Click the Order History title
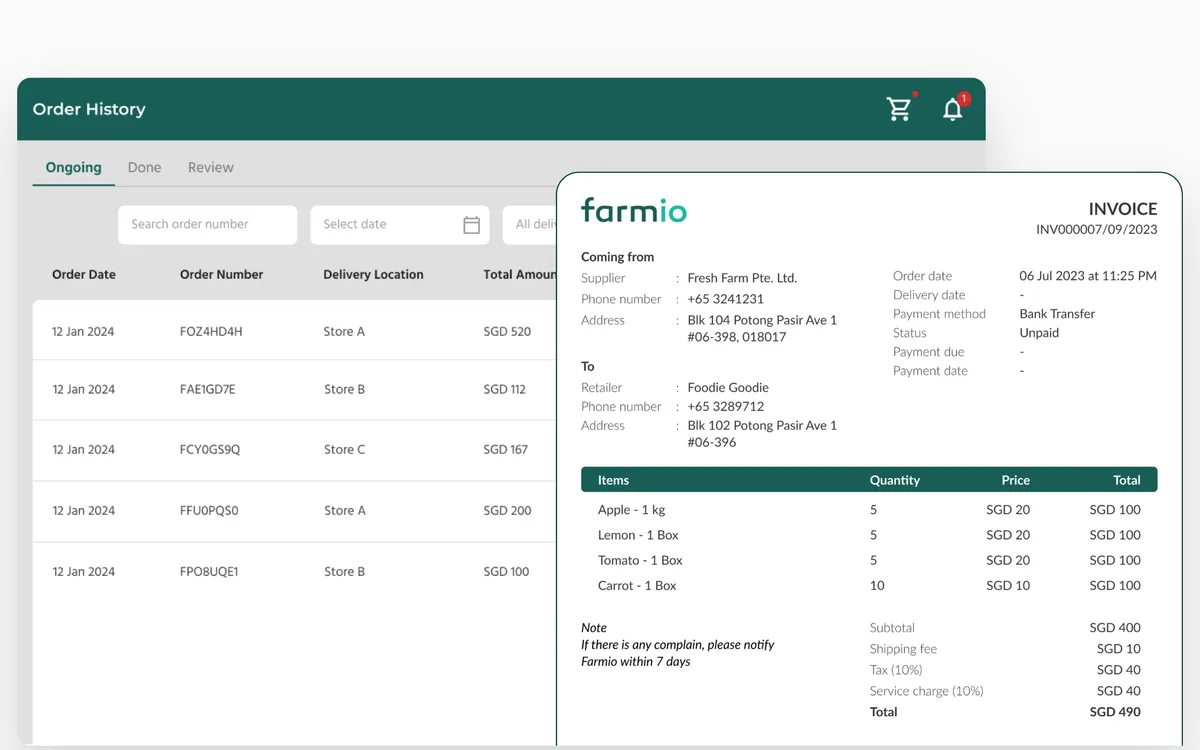The height and width of the screenshot is (750, 1200). pyautogui.click(x=89, y=109)
